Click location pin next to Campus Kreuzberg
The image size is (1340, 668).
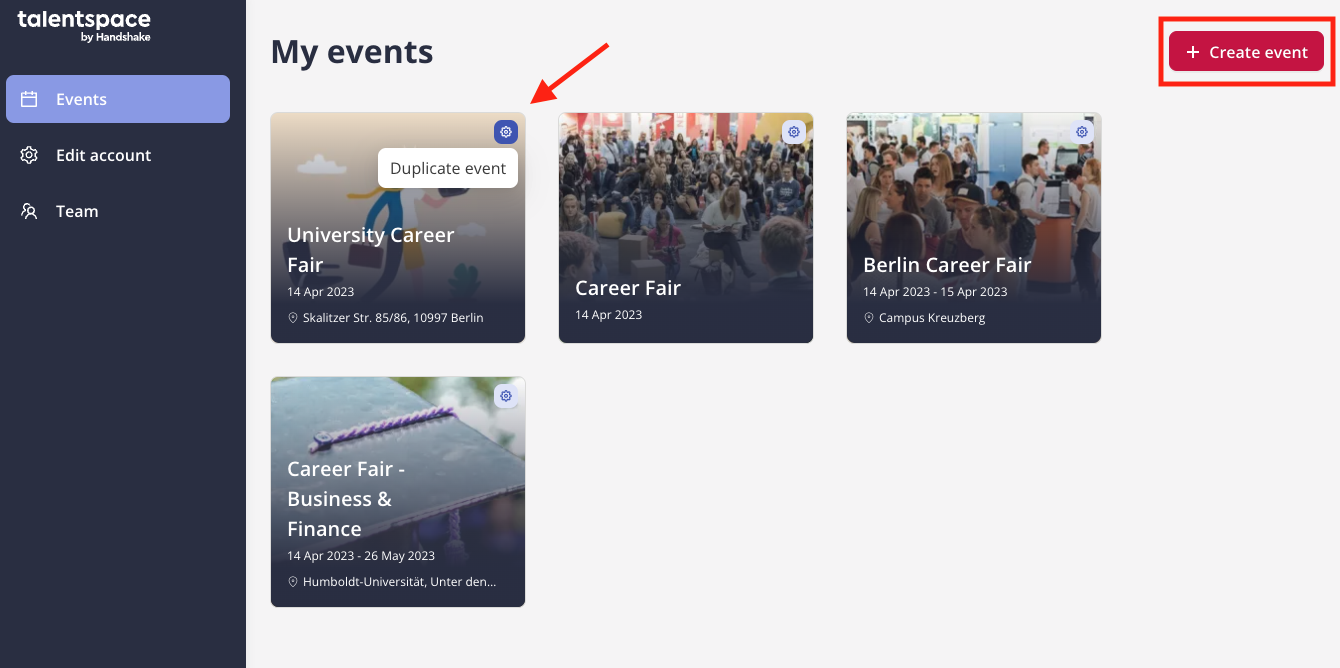pos(869,318)
